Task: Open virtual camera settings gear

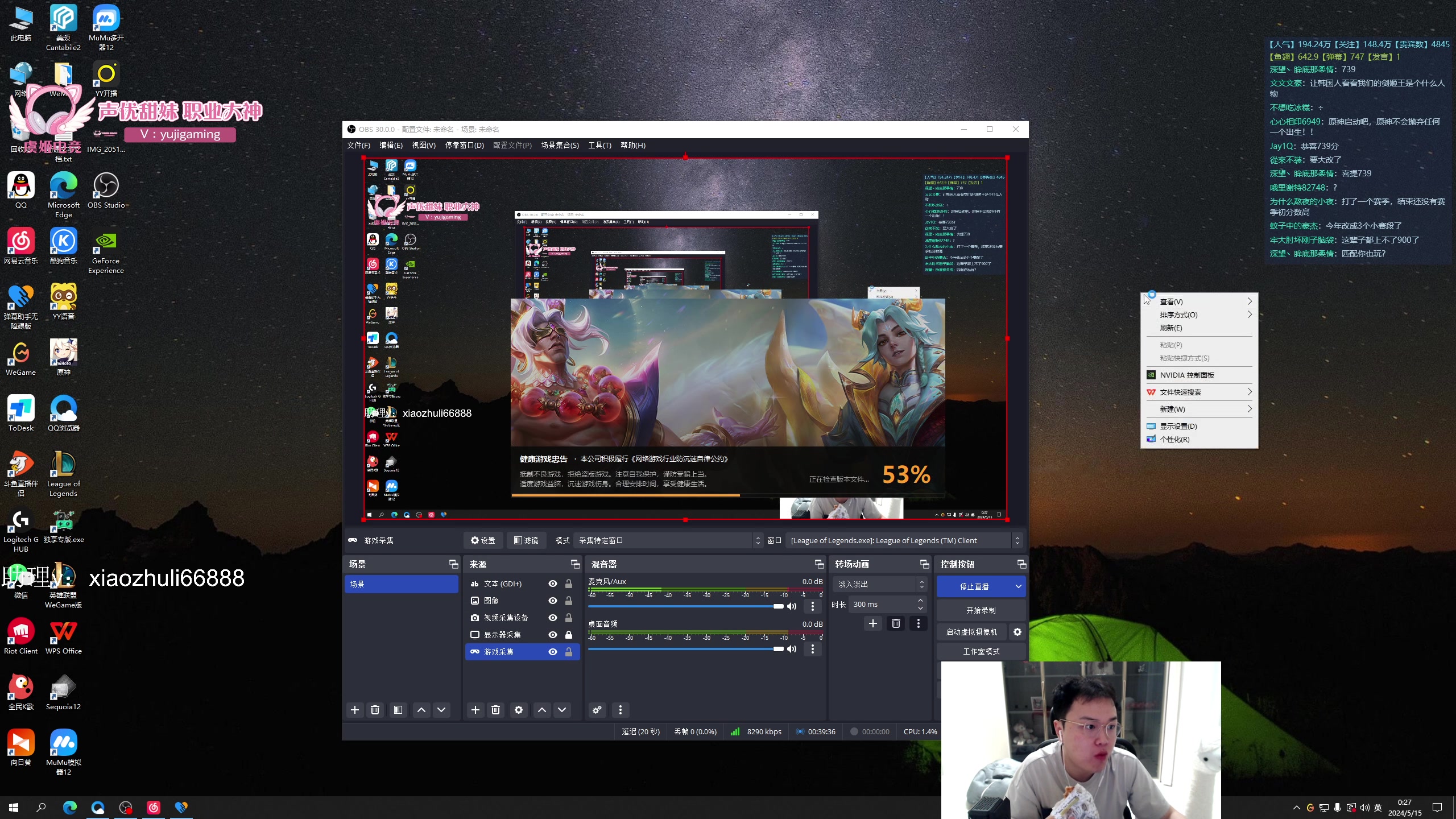Action: pyautogui.click(x=1017, y=632)
